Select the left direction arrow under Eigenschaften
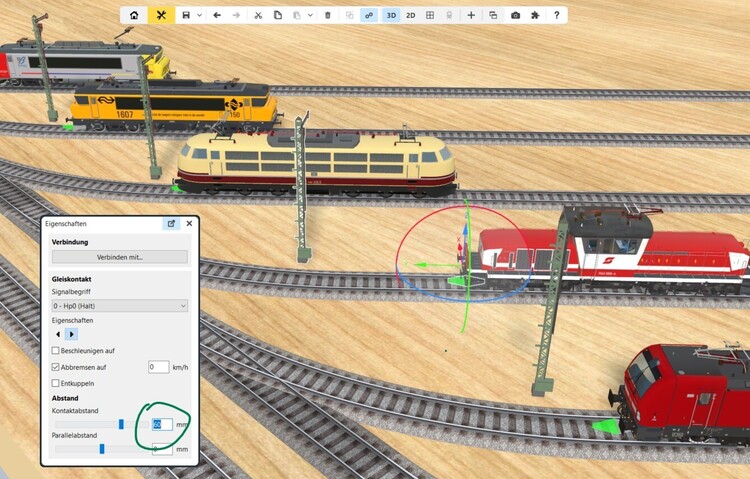The height and width of the screenshot is (479, 750). coord(58,334)
